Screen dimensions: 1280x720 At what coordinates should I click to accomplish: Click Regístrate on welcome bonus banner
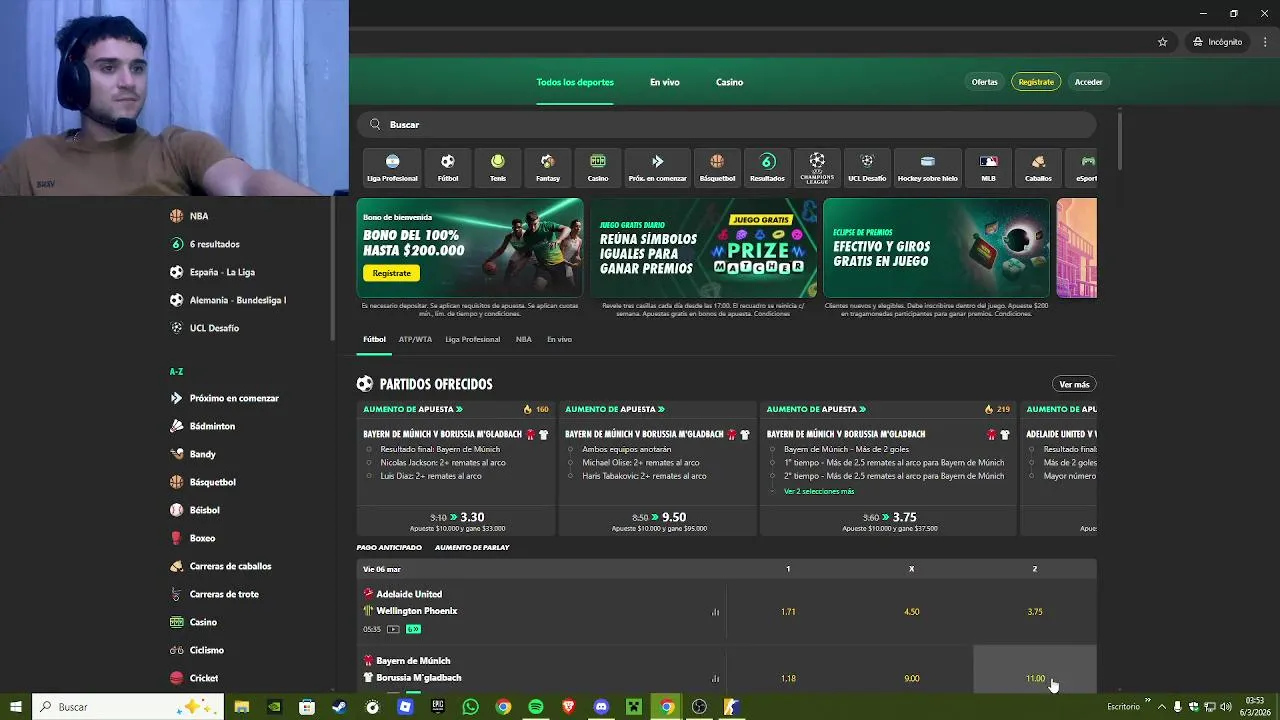[x=391, y=273]
